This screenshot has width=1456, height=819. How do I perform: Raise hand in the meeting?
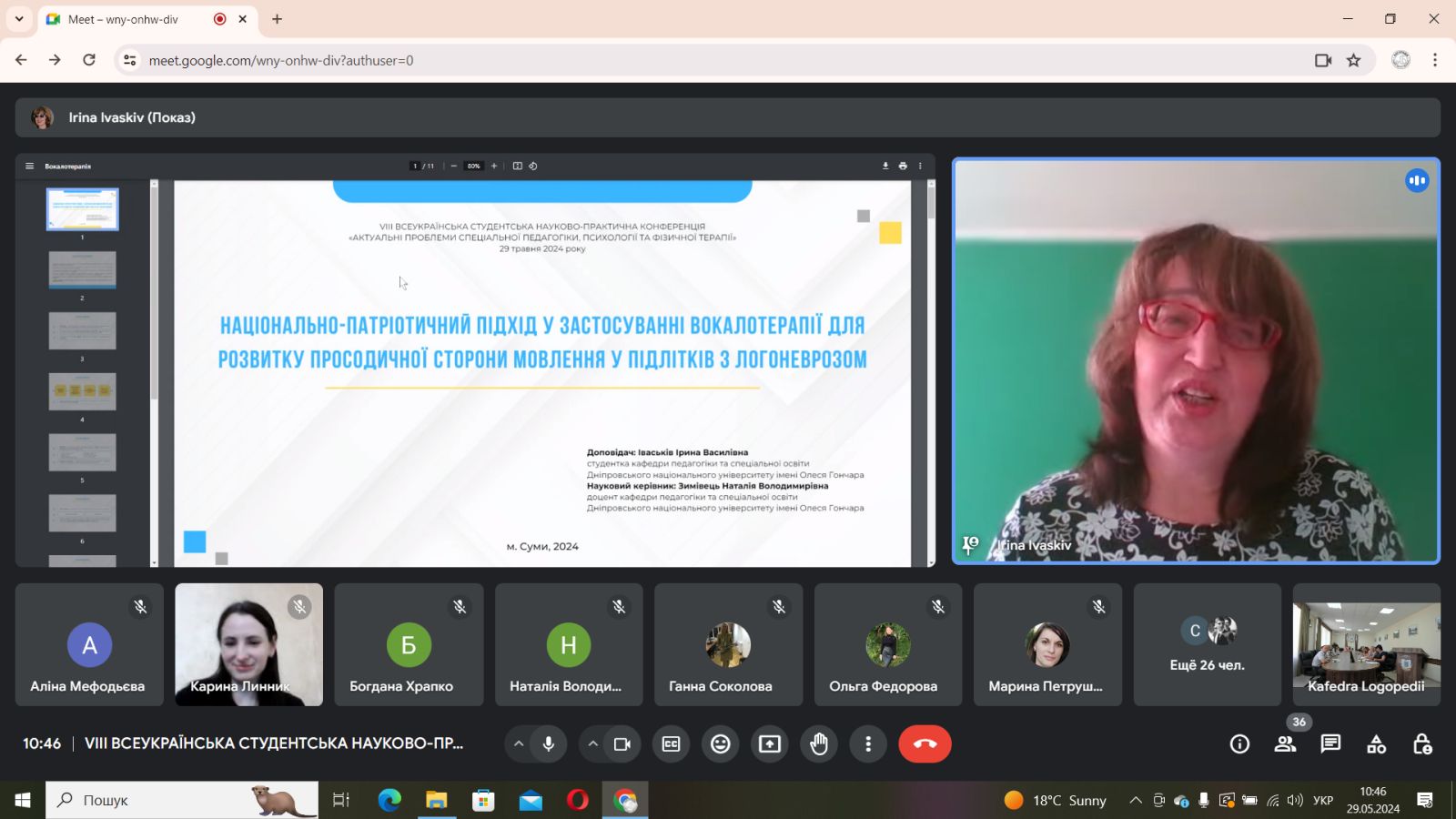(819, 744)
